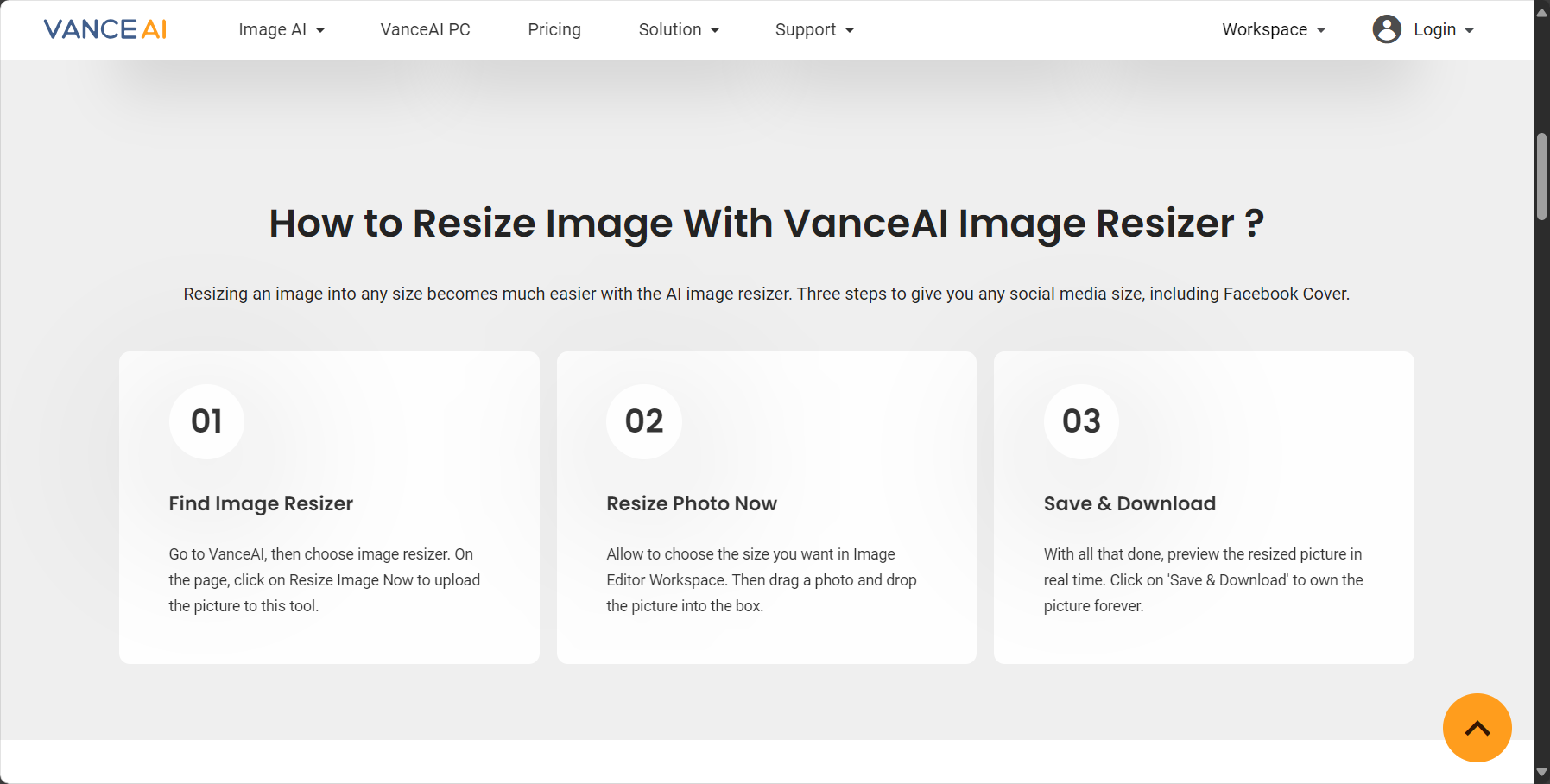The width and height of the screenshot is (1550, 784).
Task: Go to VanceAI PC page
Action: pyautogui.click(x=425, y=29)
